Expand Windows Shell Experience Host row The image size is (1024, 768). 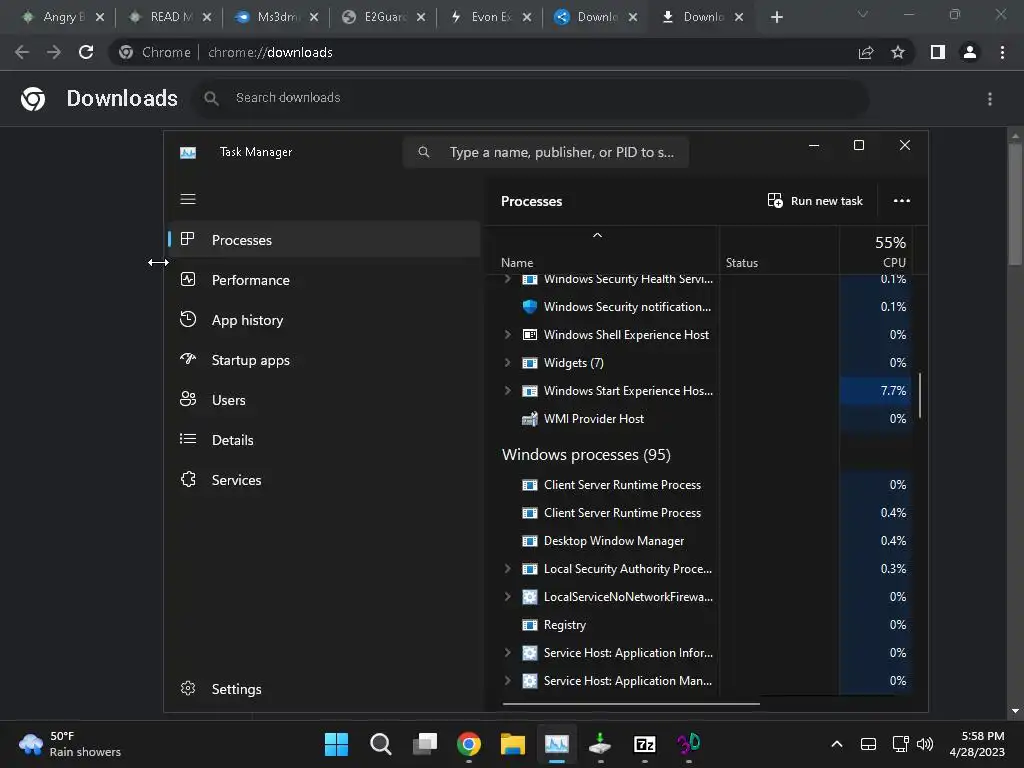pos(507,334)
